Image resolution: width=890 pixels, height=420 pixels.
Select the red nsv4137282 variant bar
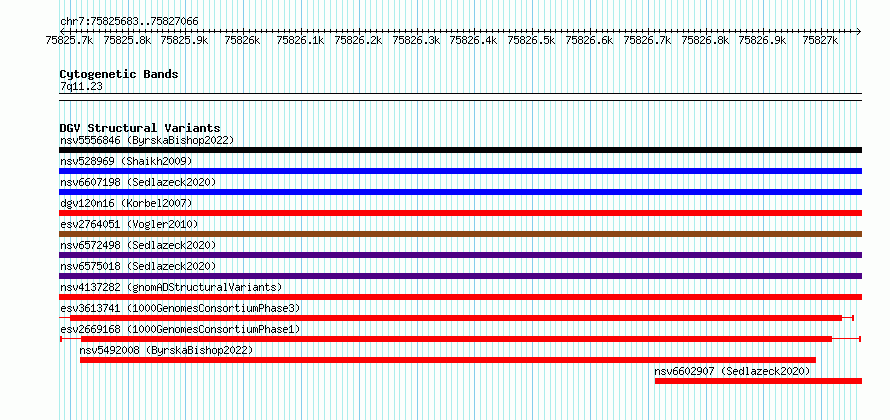coord(460,297)
